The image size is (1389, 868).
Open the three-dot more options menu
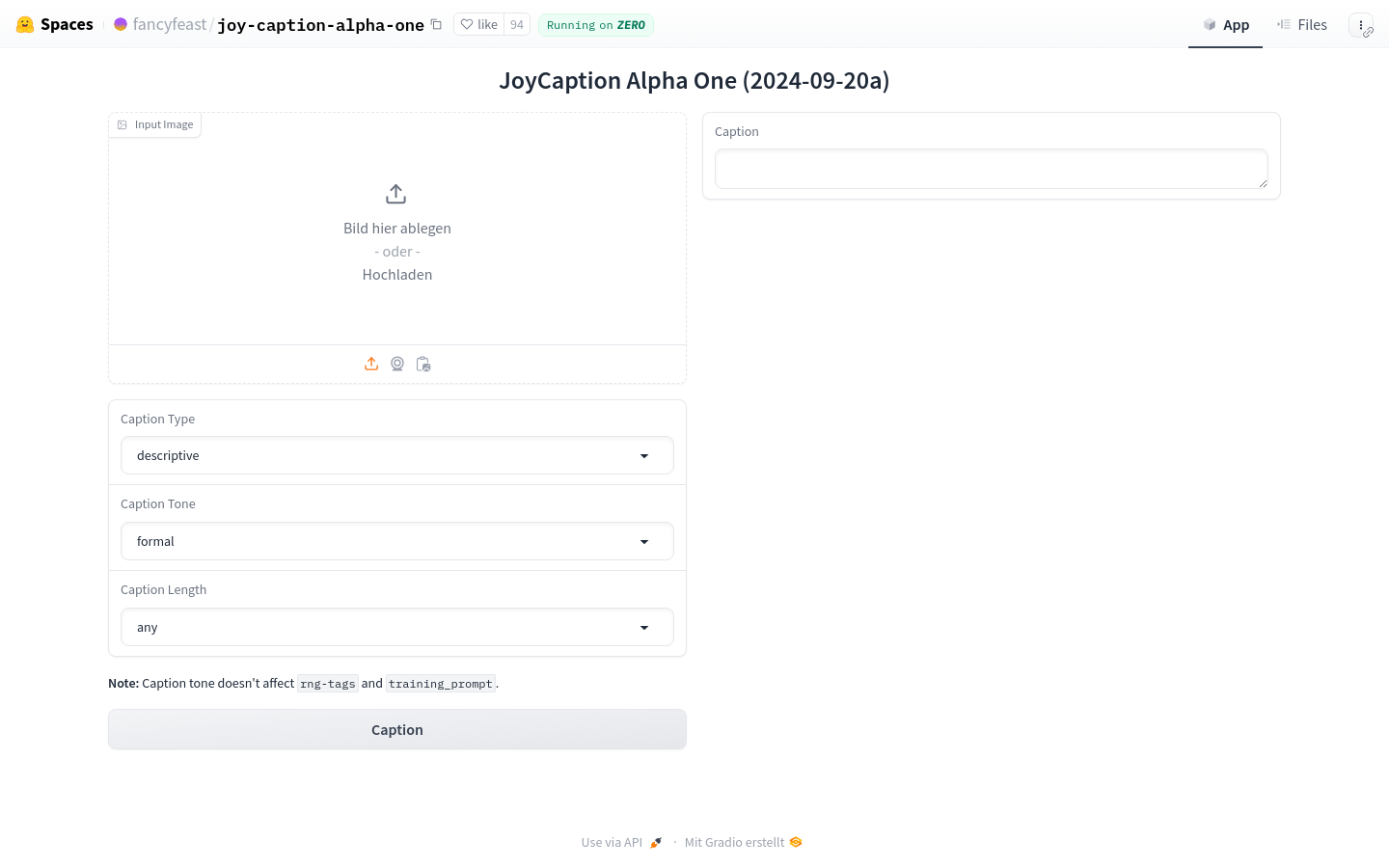point(1361,25)
